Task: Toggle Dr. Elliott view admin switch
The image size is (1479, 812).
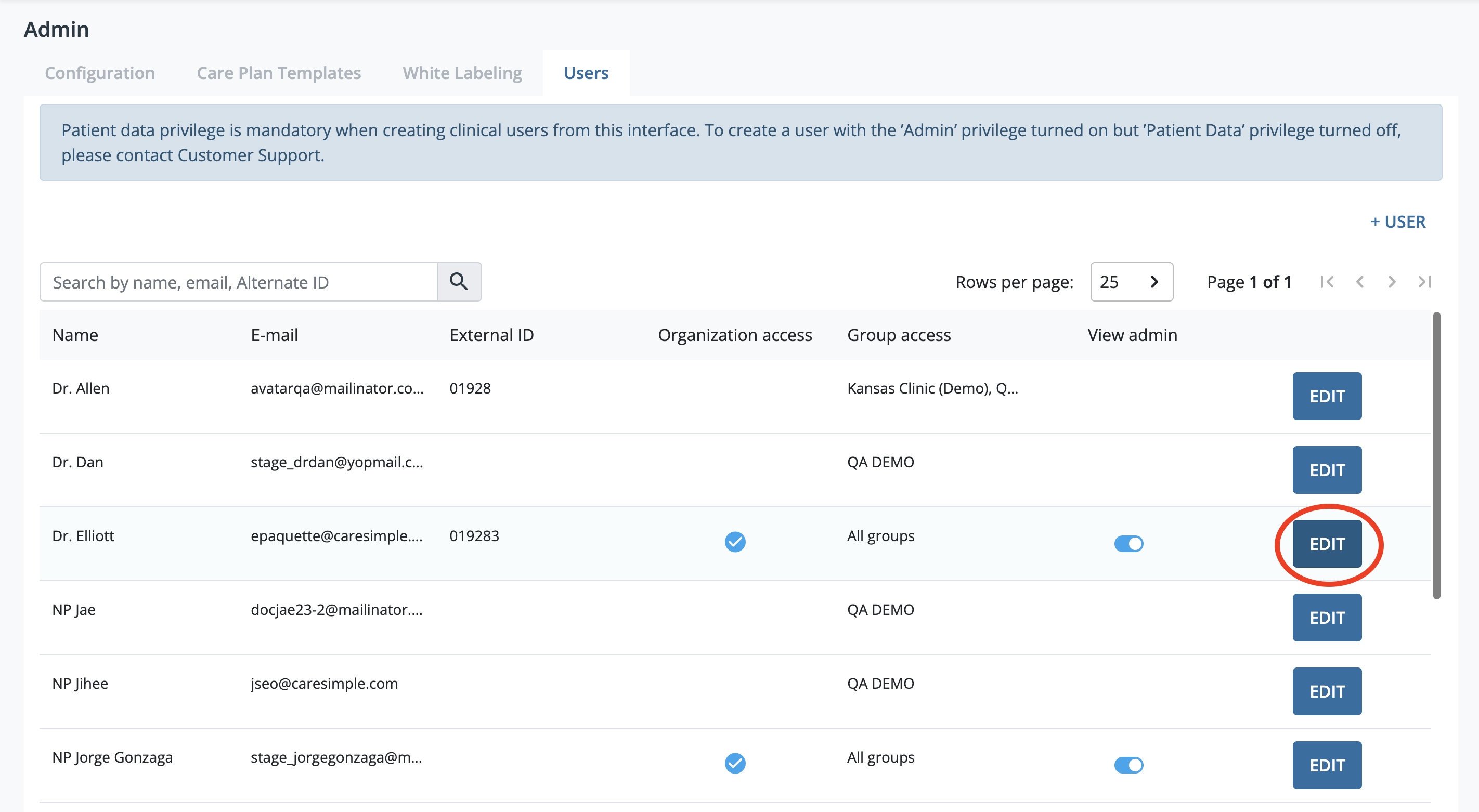Action: [x=1128, y=543]
